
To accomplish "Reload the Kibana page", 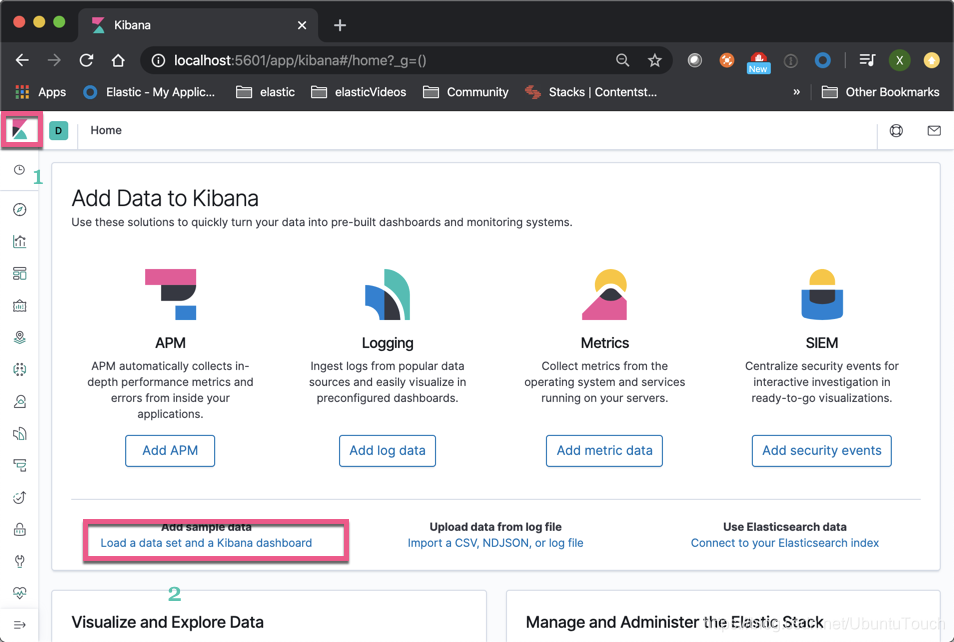I will [86, 60].
